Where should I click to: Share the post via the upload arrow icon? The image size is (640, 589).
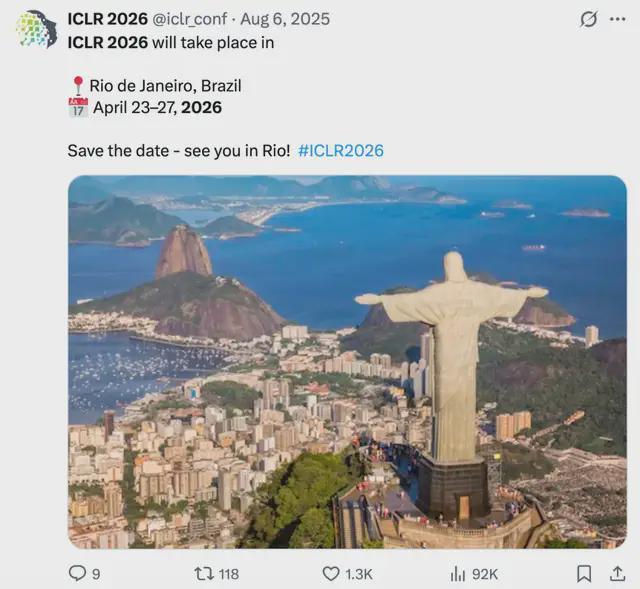tap(618, 573)
